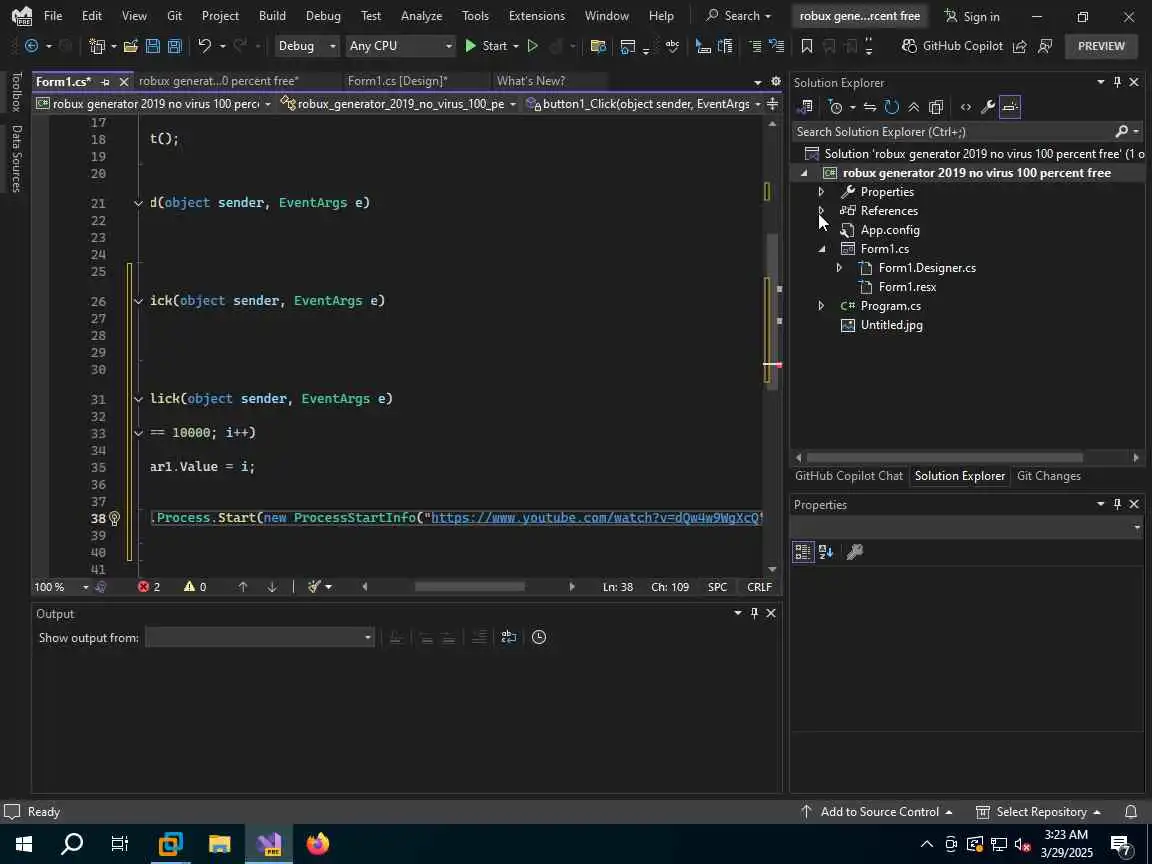The image size is (1152, 864).
Task: Click Start Without Debugging outline play icon
Action: 533,46
